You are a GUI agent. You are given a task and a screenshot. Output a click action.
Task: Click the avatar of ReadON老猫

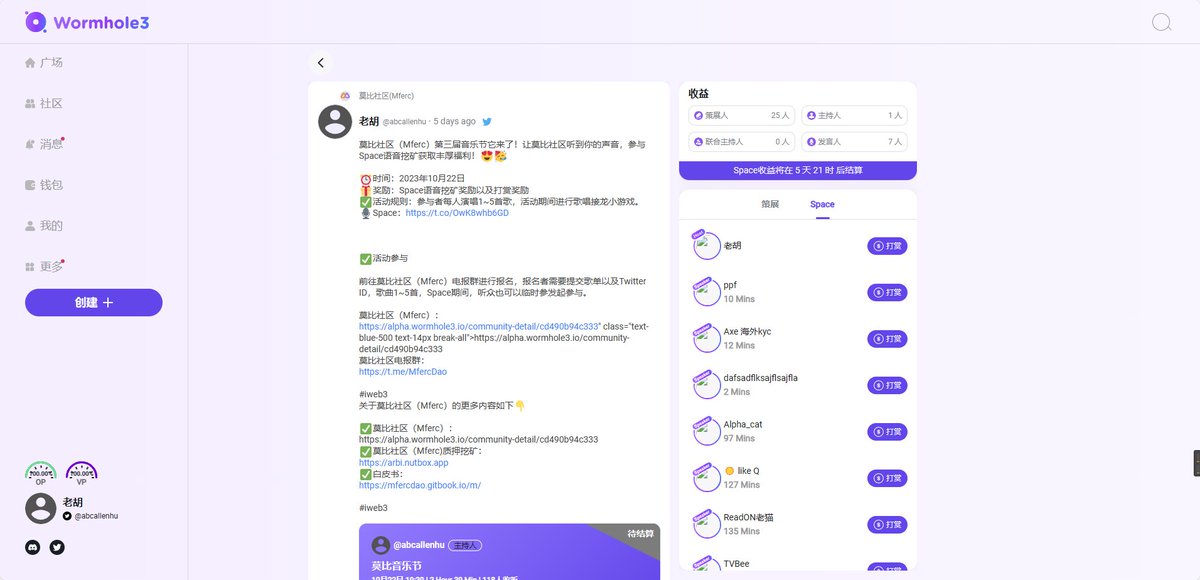(706, 524)
